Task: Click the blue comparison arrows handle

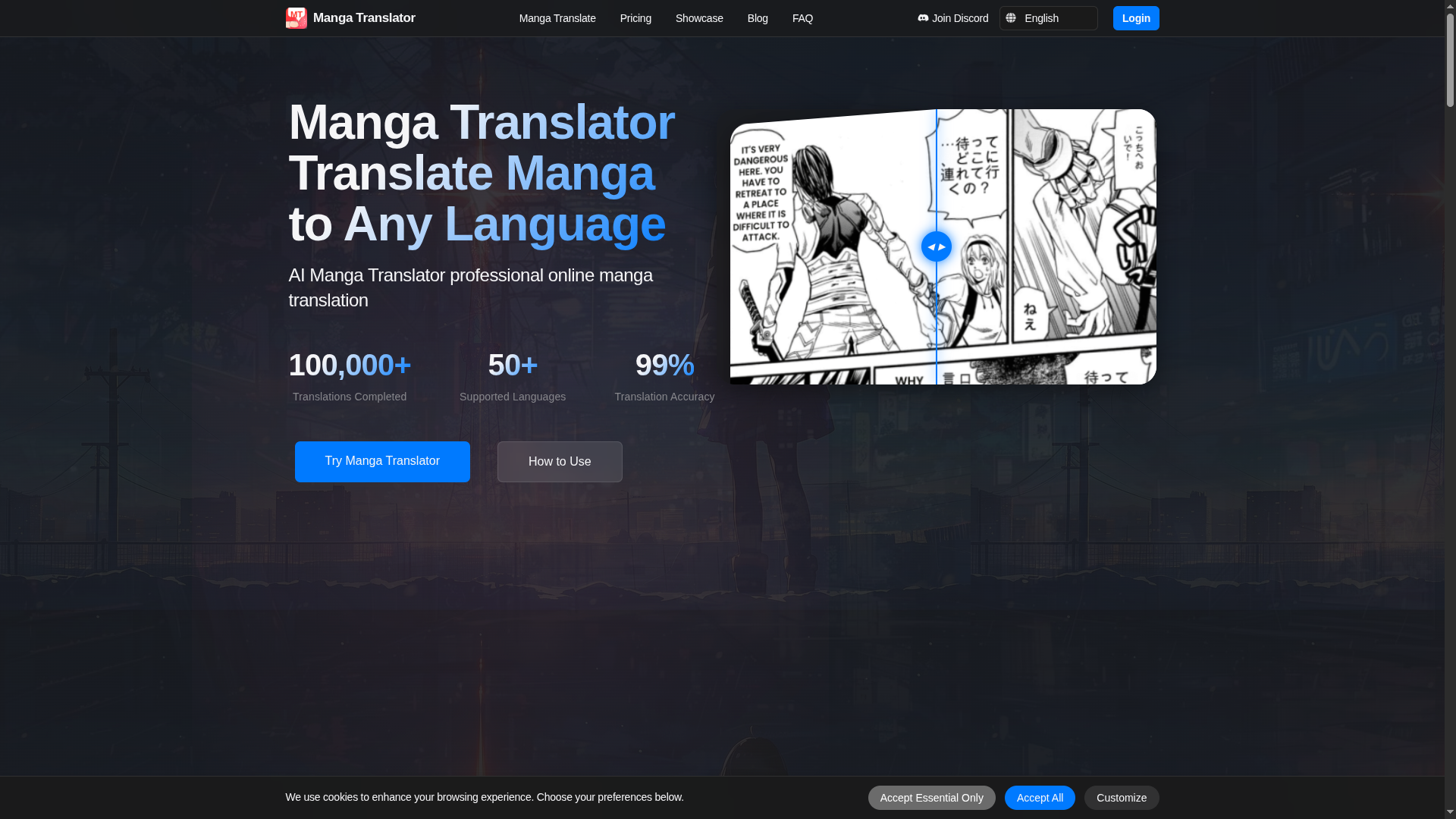Action: tap(936, 246)
